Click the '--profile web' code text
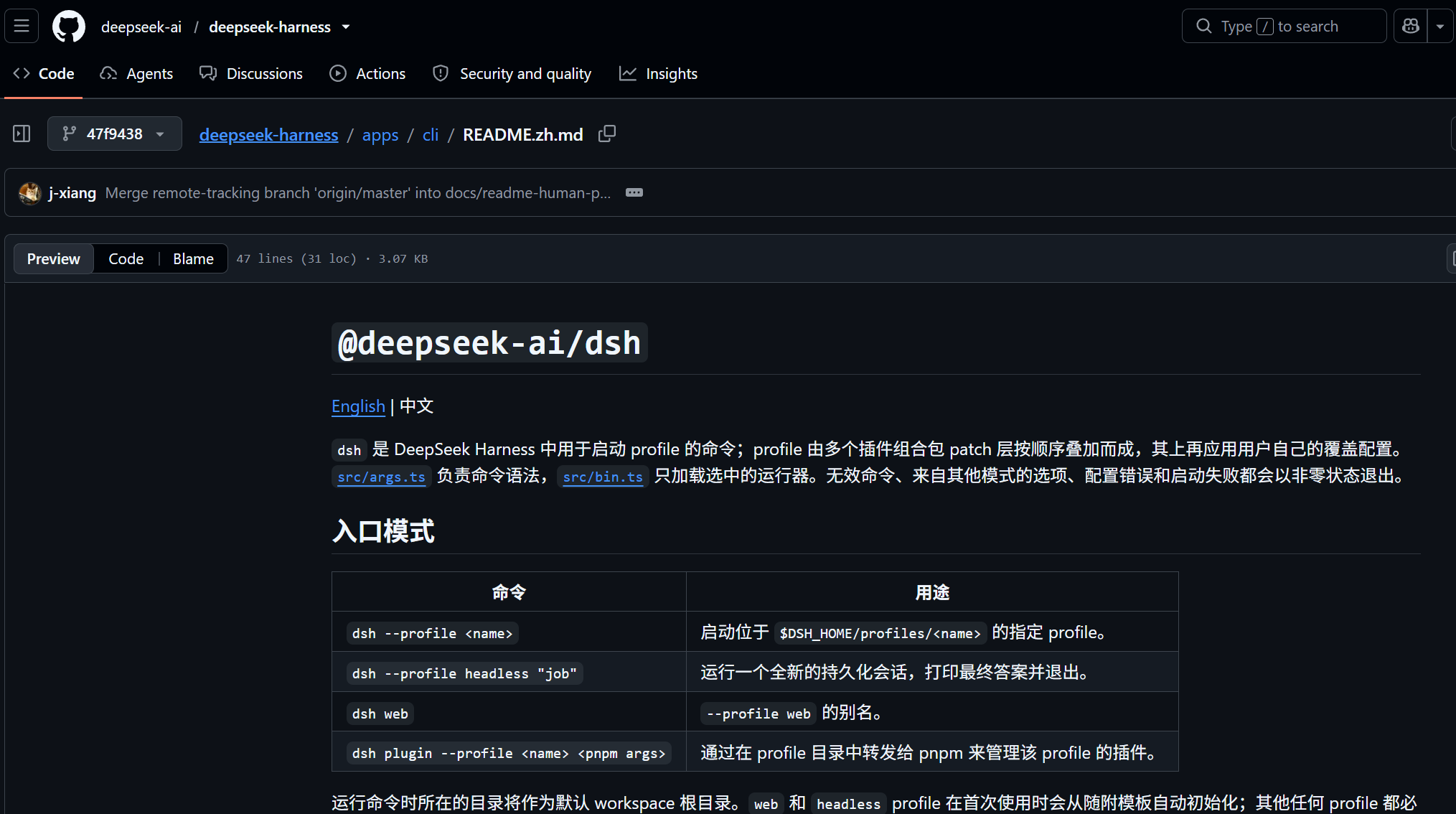Image resolution: width=1456 pixels, height=814 pixels. point(758,714)
